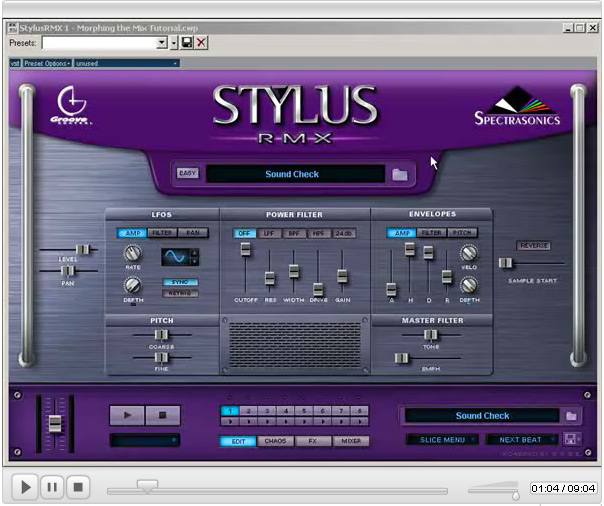Select the Envelopes PITCH tab
This screenshot has width=604, height=506.
point(462,233)
